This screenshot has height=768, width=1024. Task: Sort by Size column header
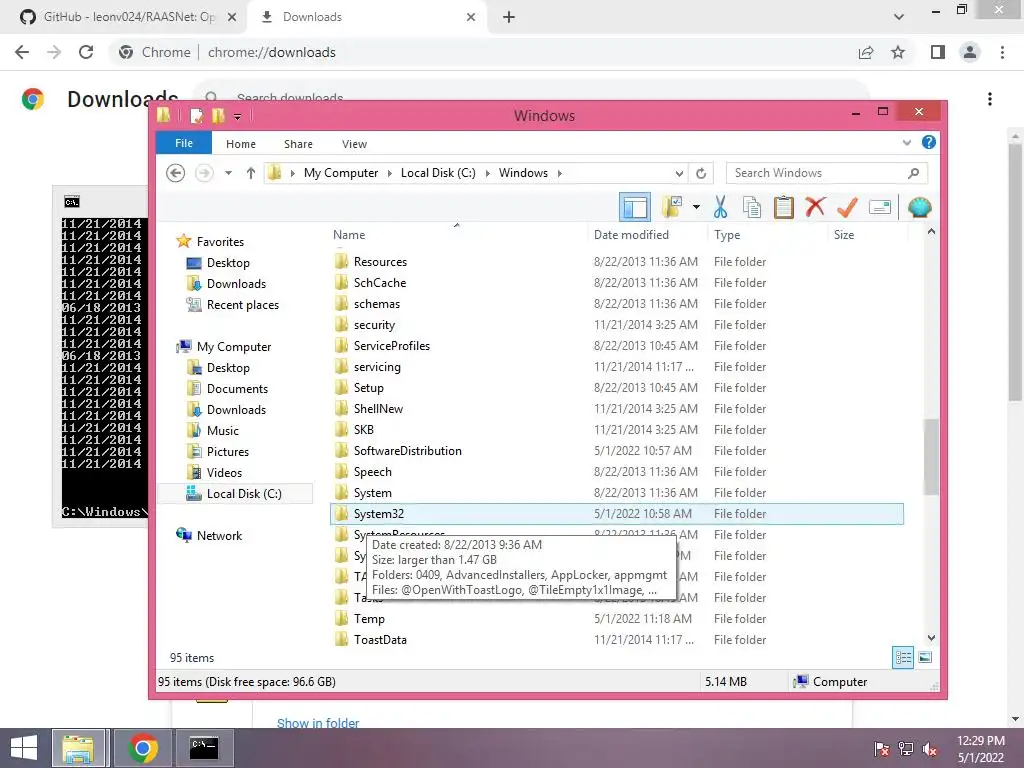click(844, 234)
